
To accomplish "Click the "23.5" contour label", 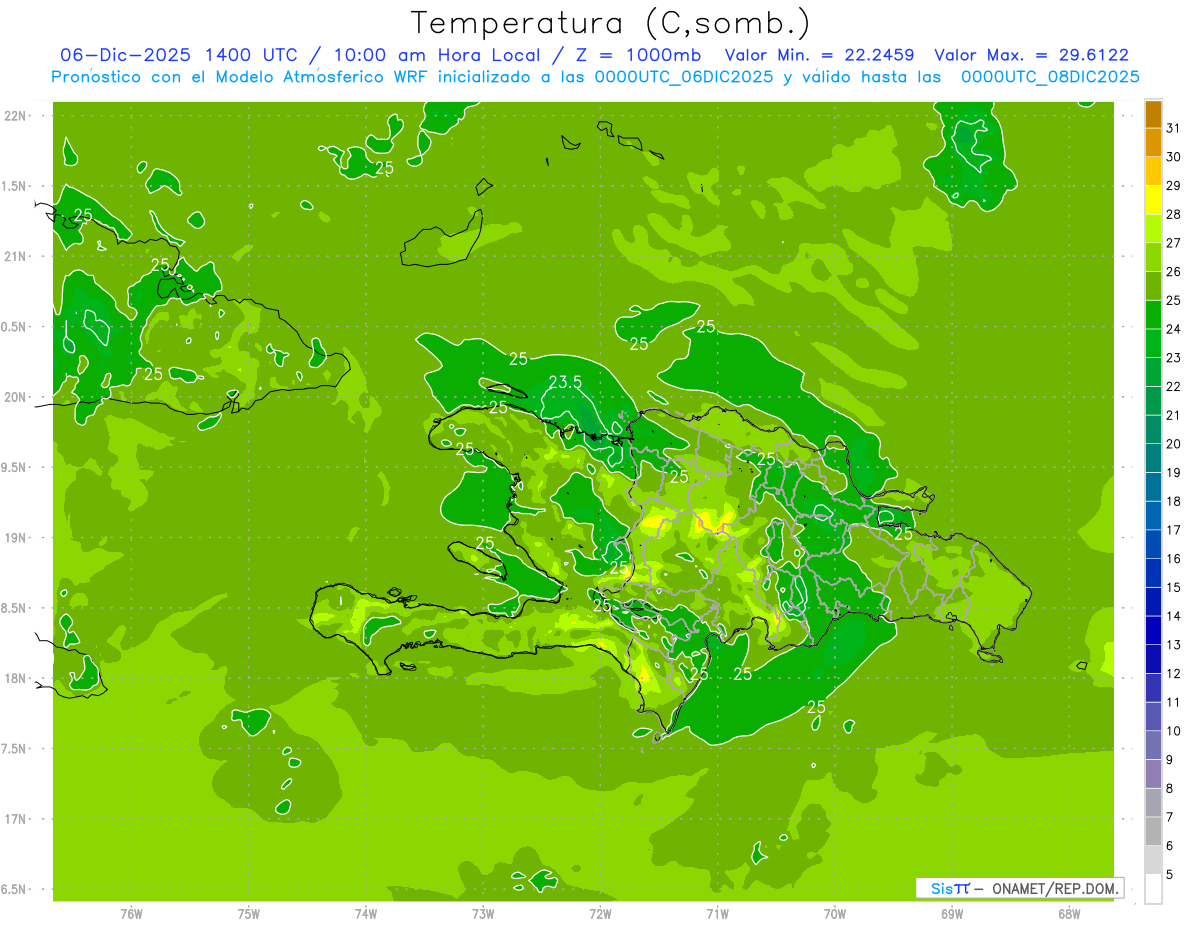I will tap(566, 382).
